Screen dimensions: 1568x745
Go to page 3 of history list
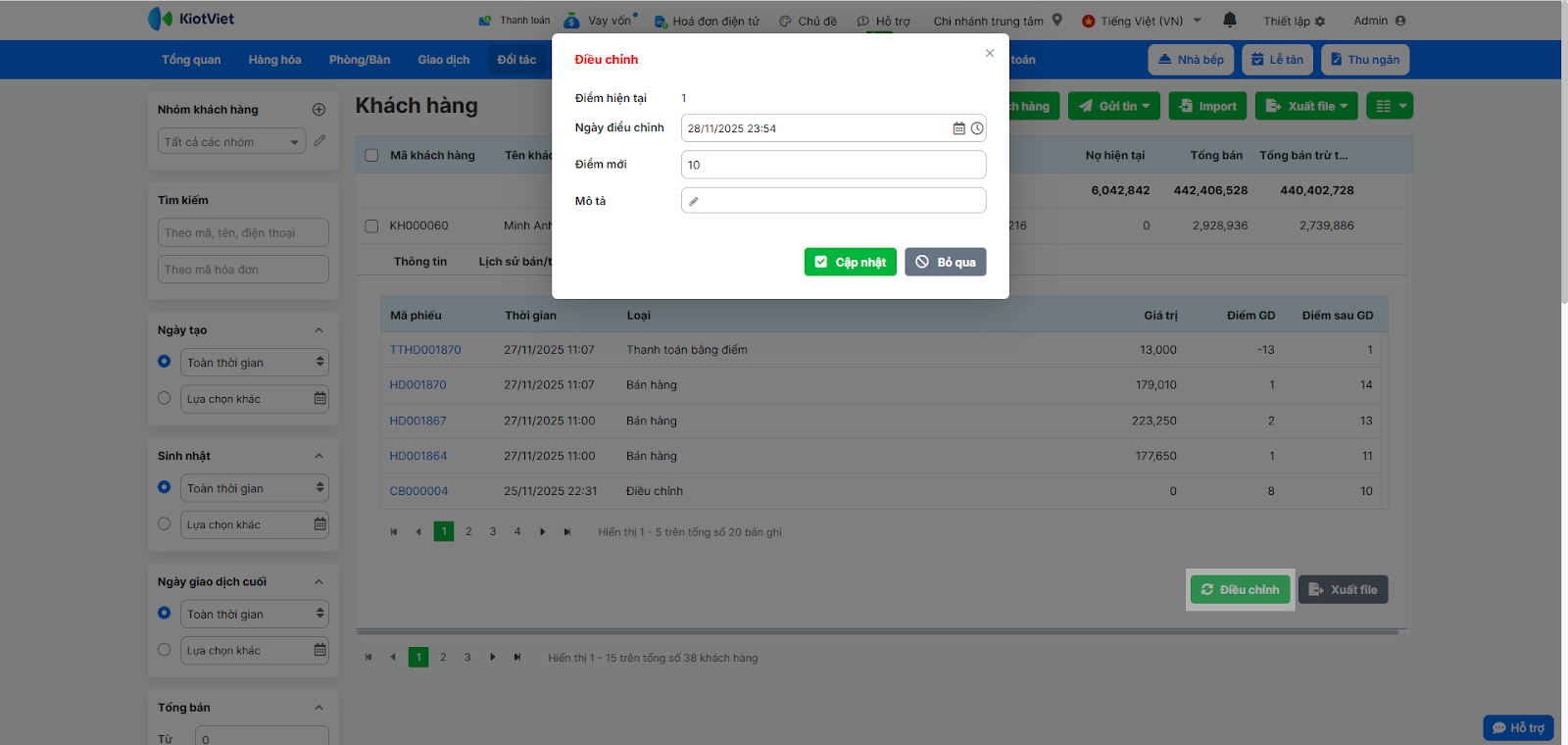[493, 532]
